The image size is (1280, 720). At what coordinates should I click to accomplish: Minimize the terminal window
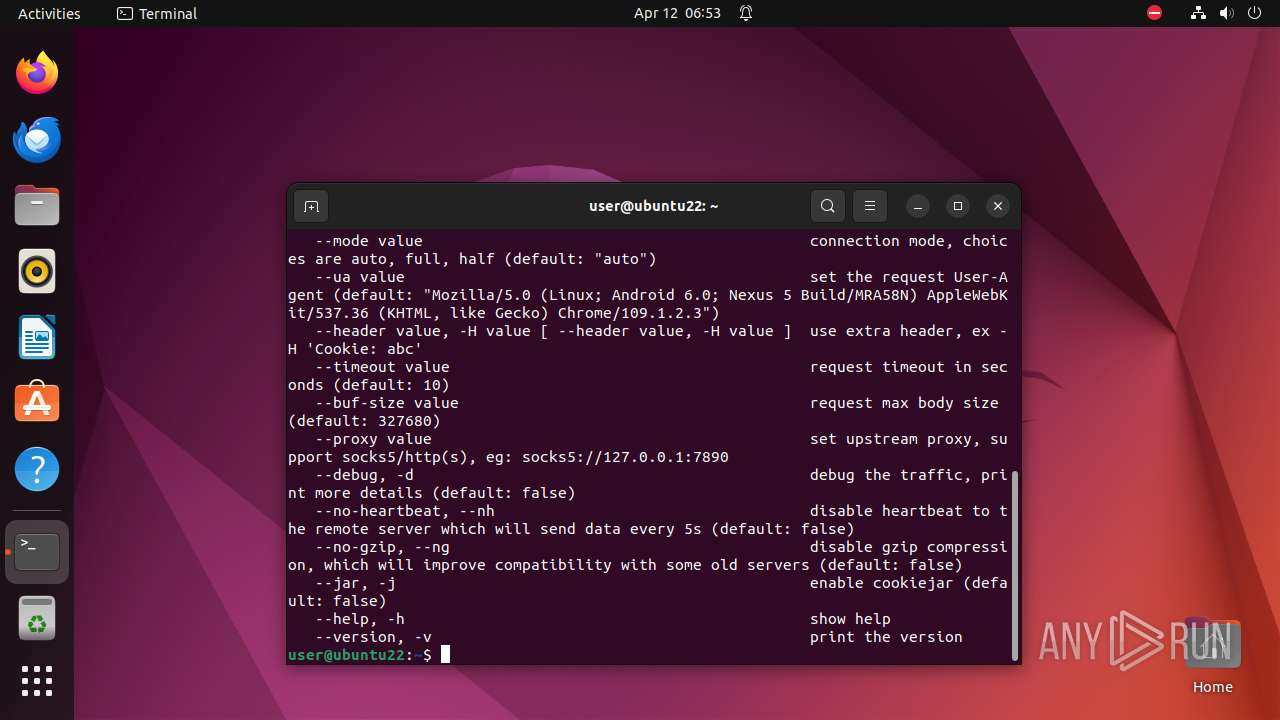coord(918,206)
